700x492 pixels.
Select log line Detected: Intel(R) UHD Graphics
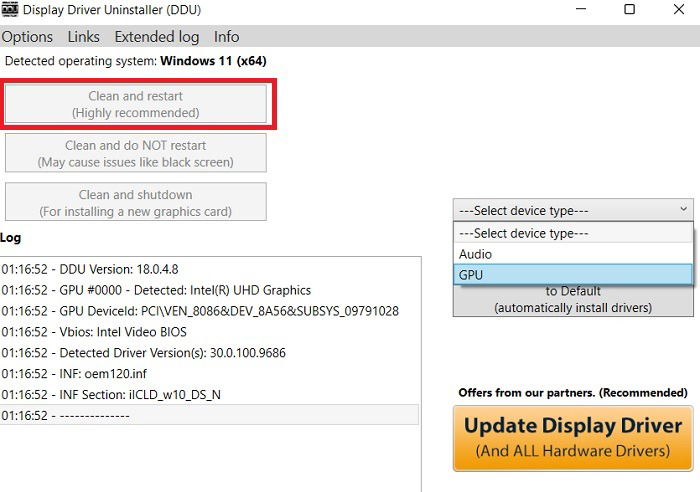tap(209, 290)
